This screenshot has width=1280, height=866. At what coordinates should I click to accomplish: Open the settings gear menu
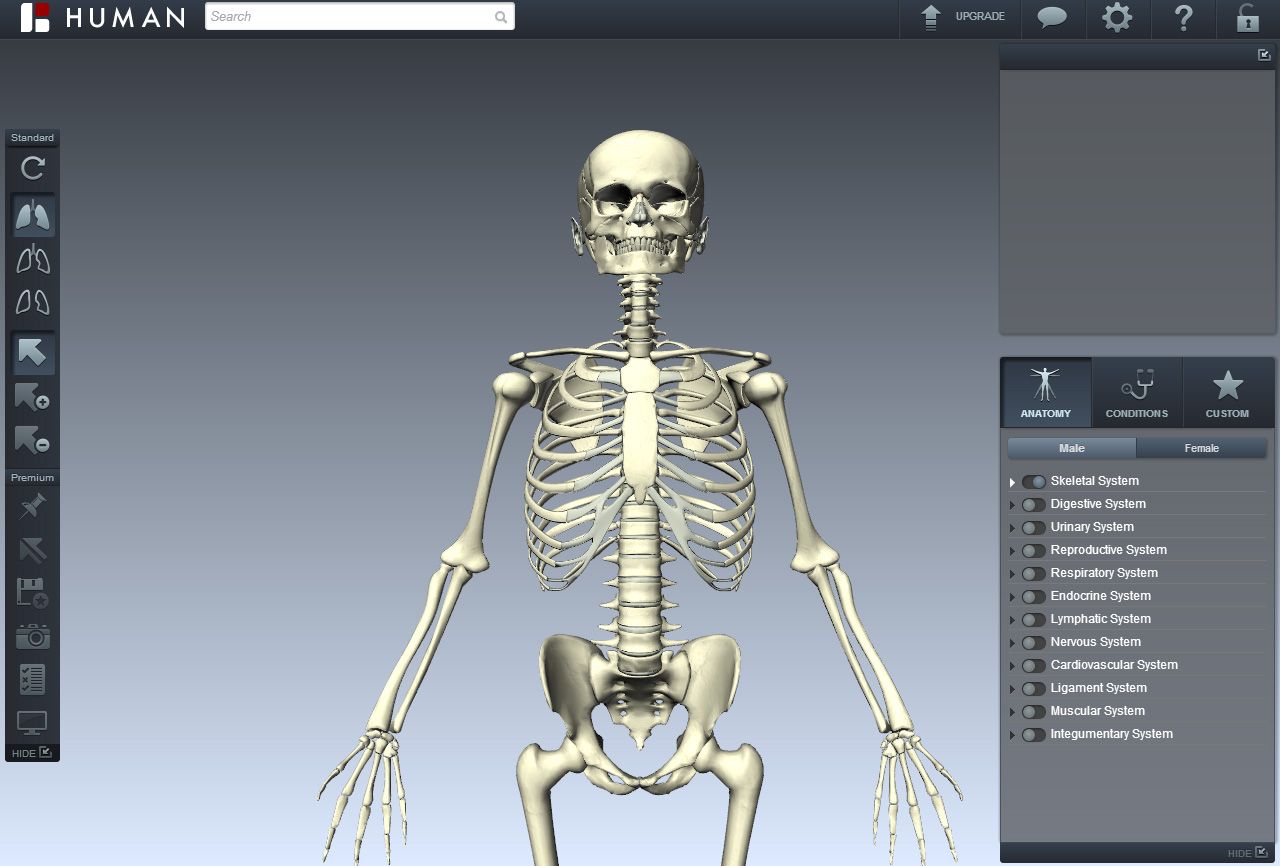click(1118, 17)
